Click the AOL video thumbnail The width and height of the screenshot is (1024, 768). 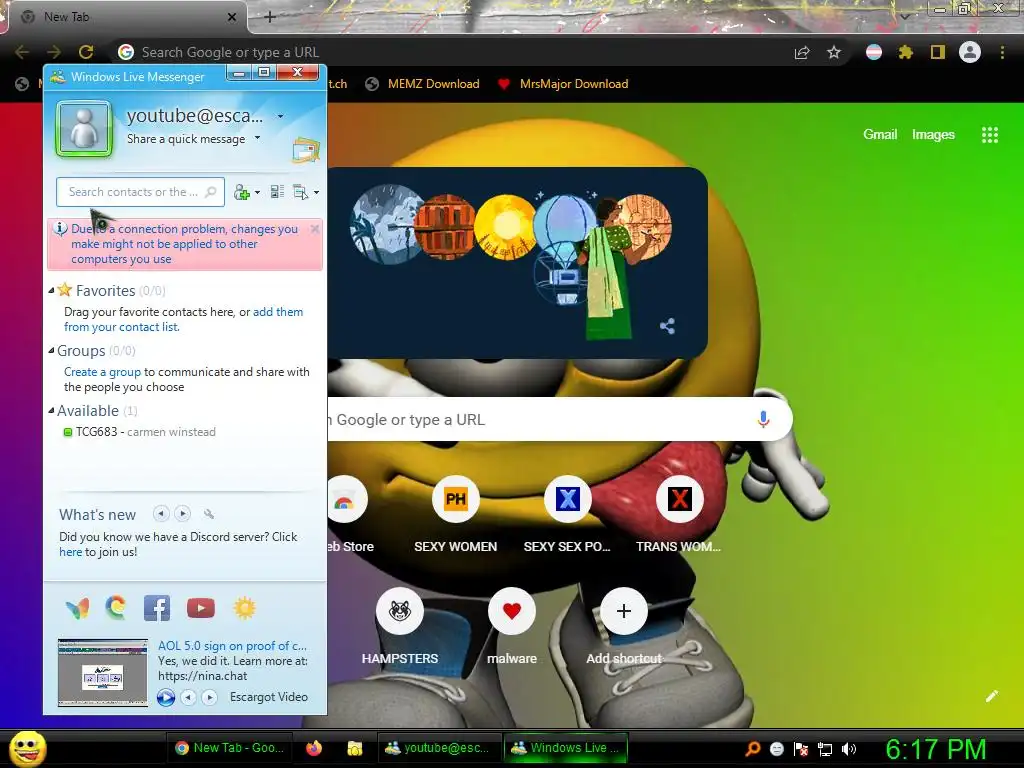tap(103, 673)
